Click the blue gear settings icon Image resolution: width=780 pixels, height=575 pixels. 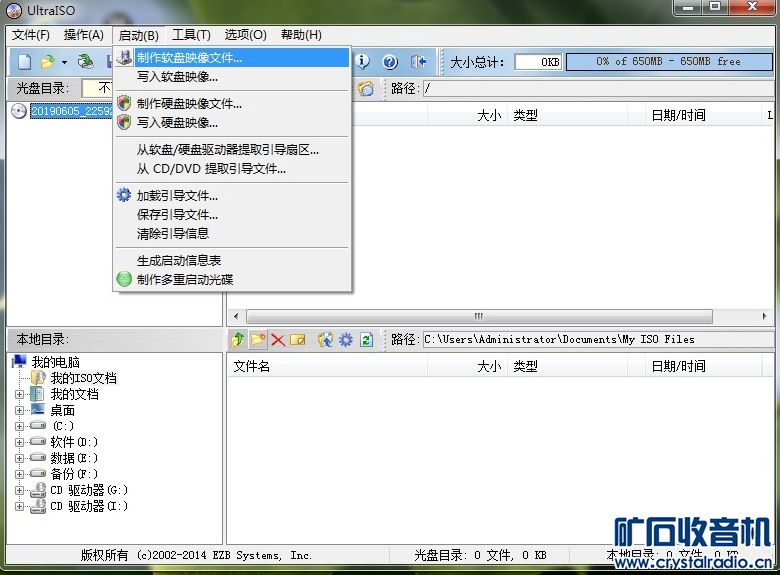coord(345,340)
